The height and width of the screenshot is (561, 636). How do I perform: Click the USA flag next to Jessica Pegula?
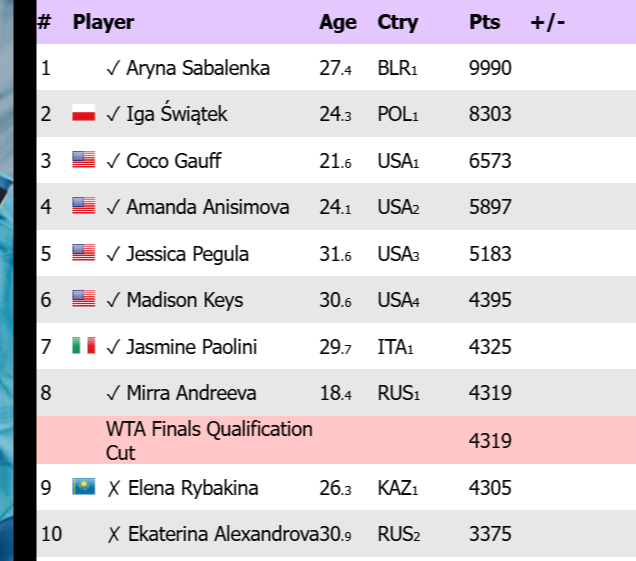pyautogui.click(x=83, y=253)
